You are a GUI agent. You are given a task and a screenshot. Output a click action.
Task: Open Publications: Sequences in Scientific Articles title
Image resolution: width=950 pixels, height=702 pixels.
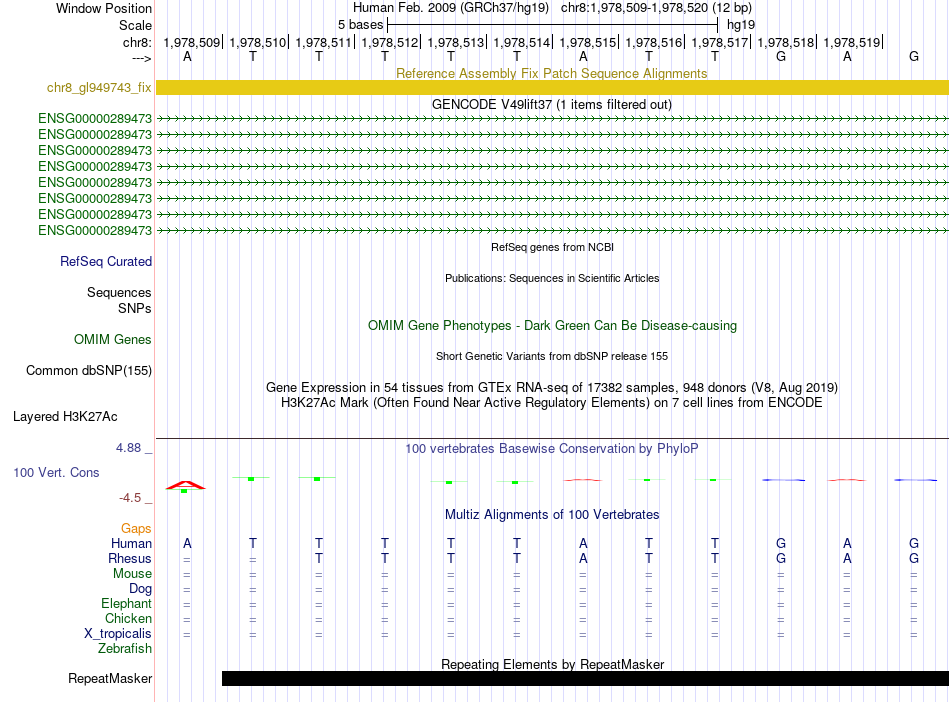pos(552,278)
